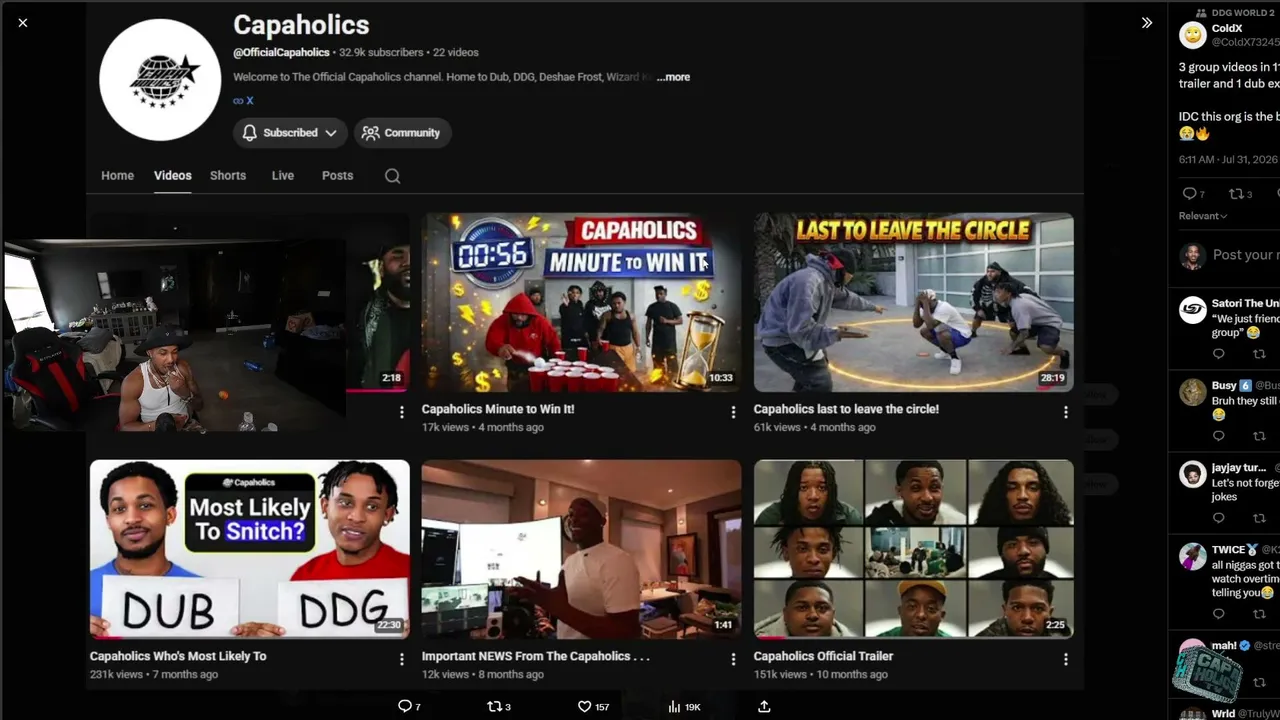Open 'Capaholics Official Trailer' title link
The height and width of the screenshot is (720, 1280).
(823, 656)
